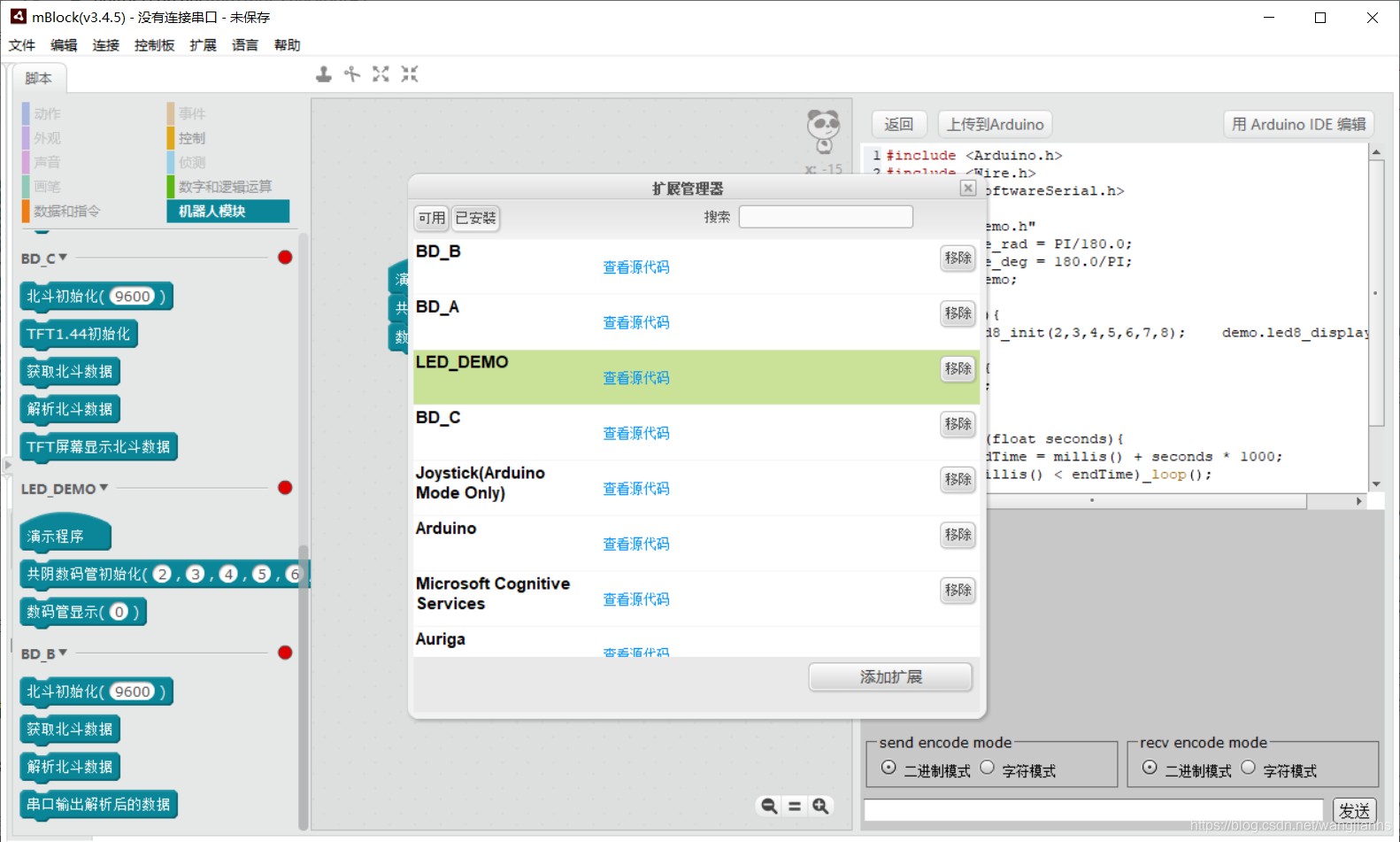Image resolution: width=1400 pixels, height=842 pixels.
Task: View source code link for Arduino
Action: 636,545
